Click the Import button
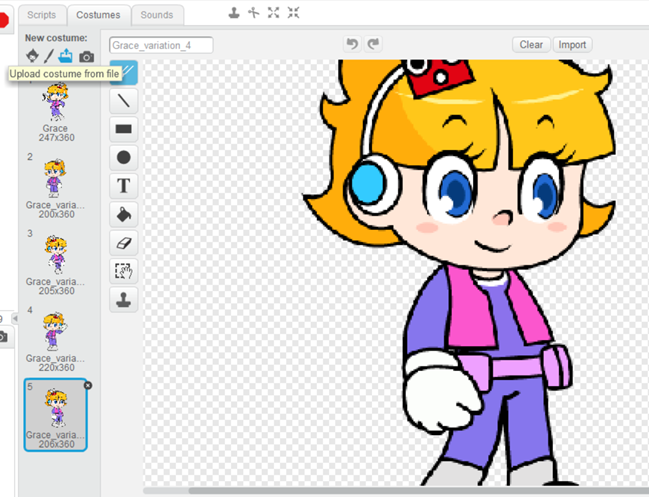 tap(572, 45)
